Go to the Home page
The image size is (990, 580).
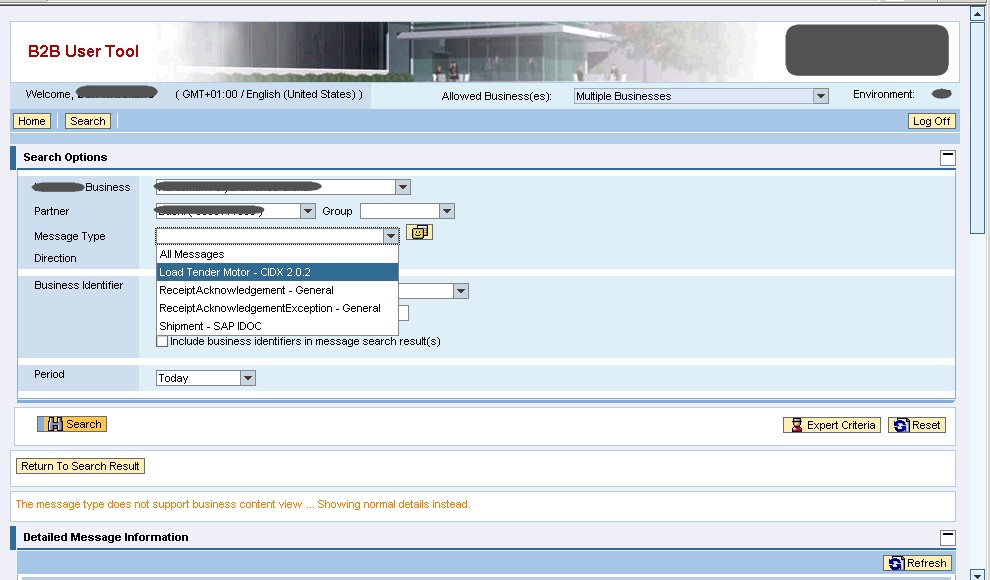(x=31, y=121)
